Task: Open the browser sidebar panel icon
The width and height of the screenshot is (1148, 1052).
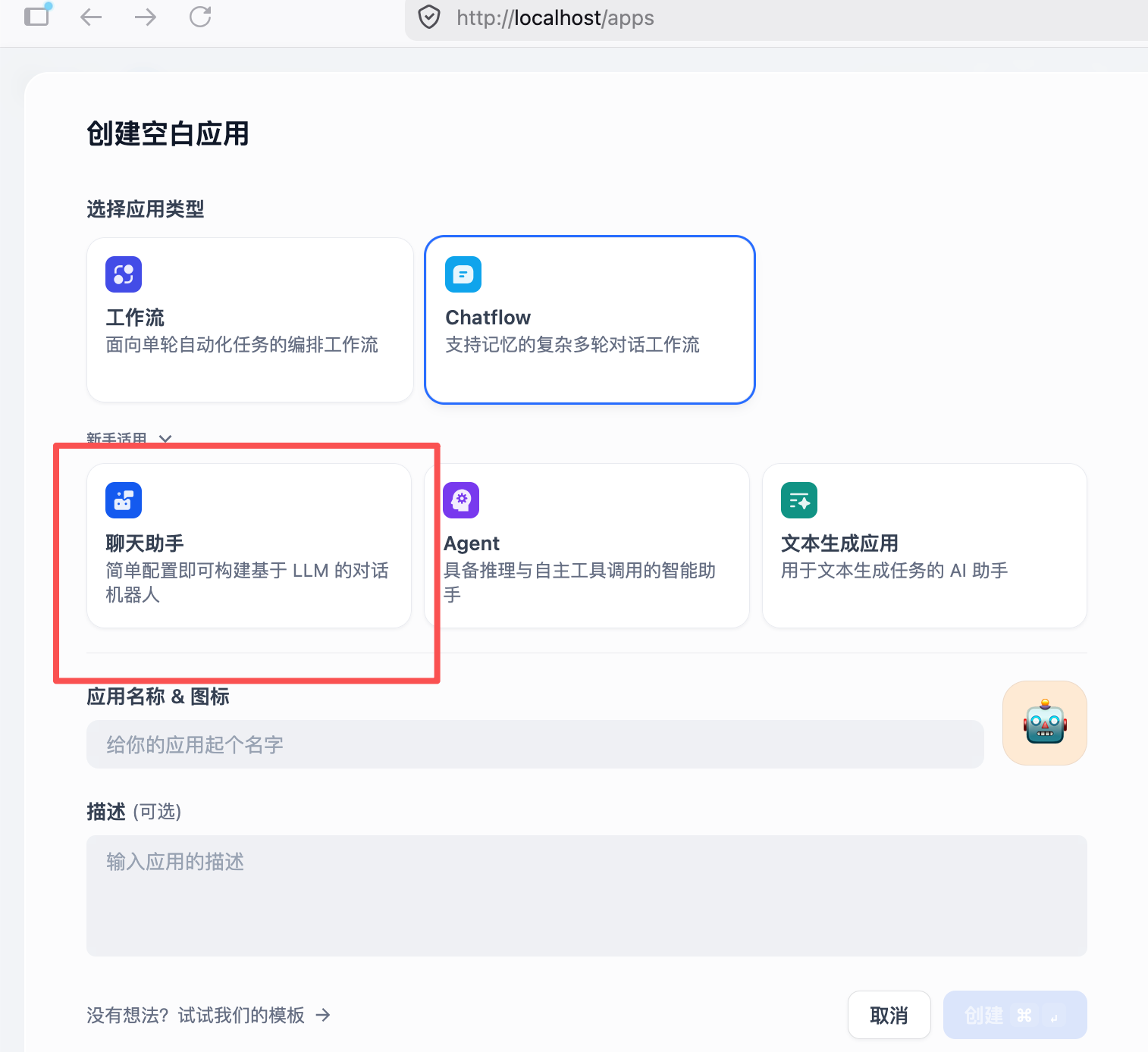Action: click(36, 16)
